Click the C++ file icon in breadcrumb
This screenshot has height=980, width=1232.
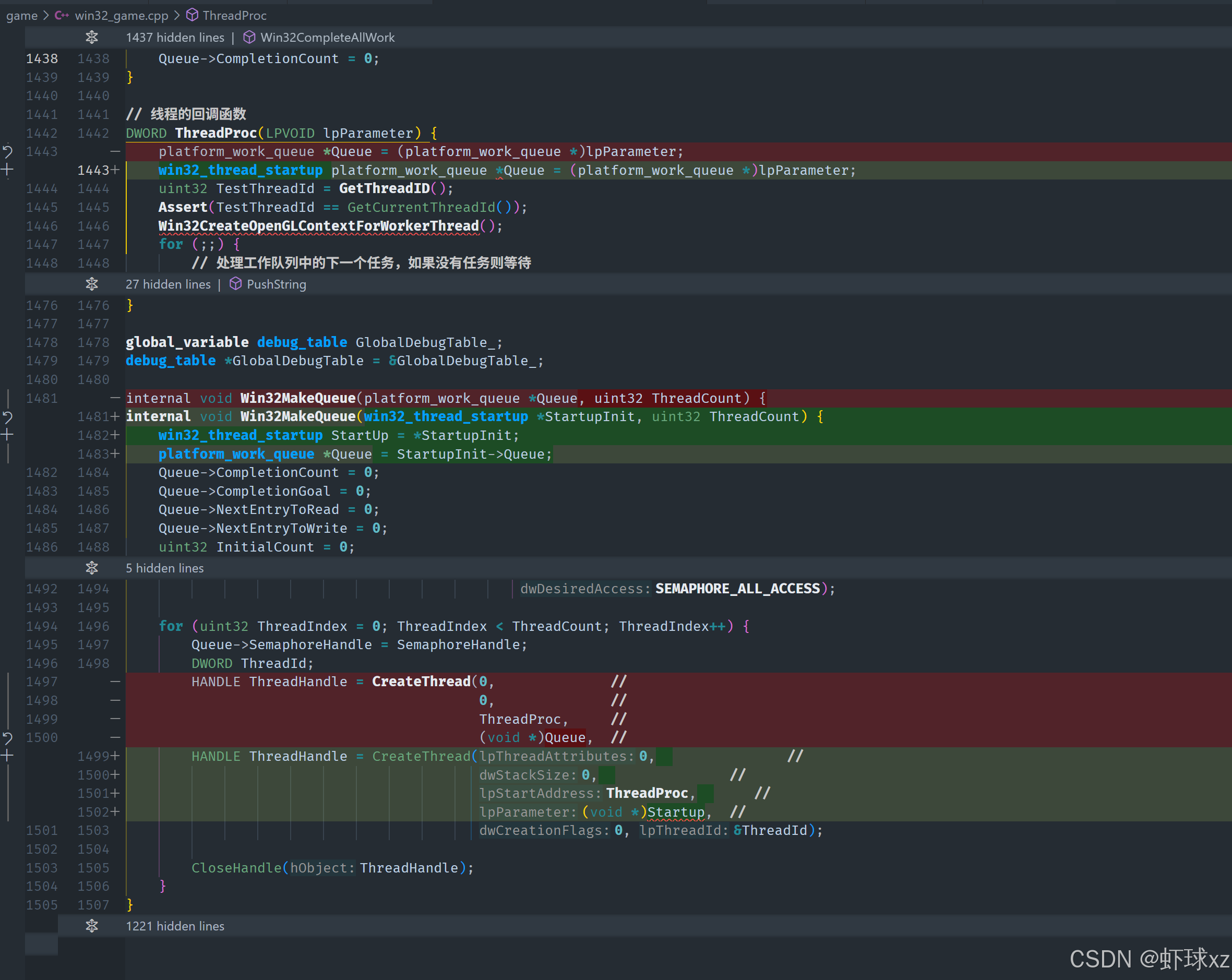[62, 16]
